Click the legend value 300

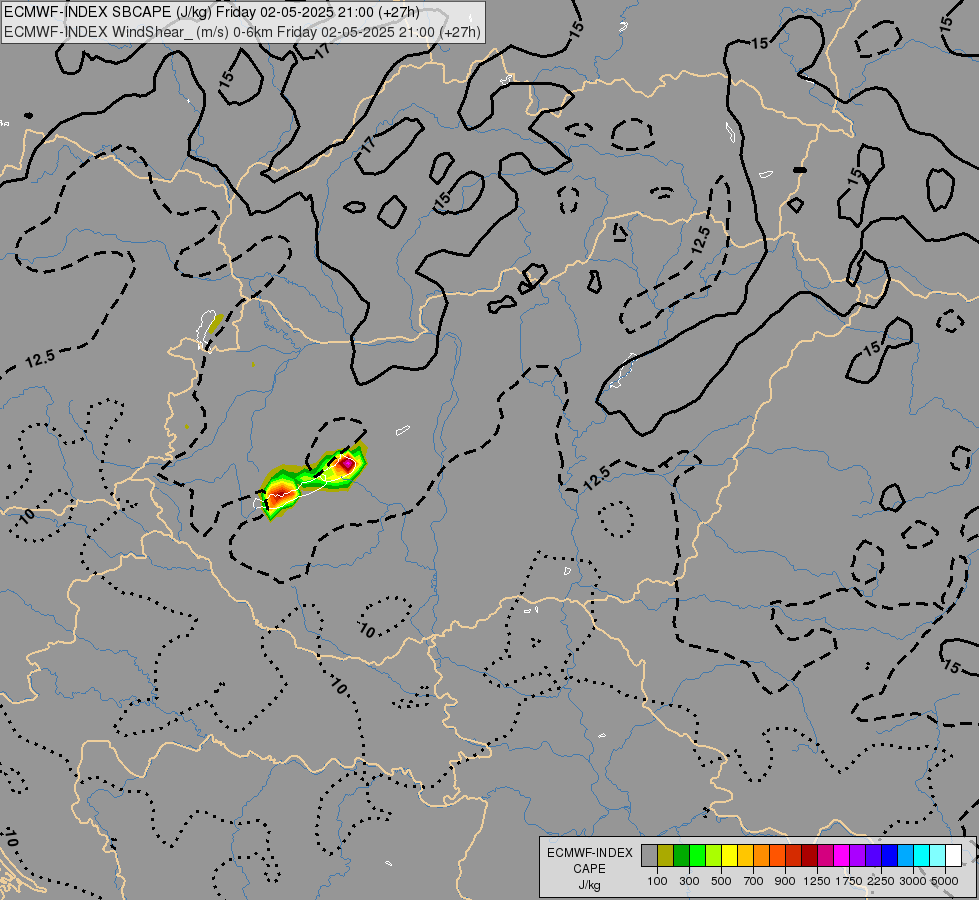[x=689, y=881]
